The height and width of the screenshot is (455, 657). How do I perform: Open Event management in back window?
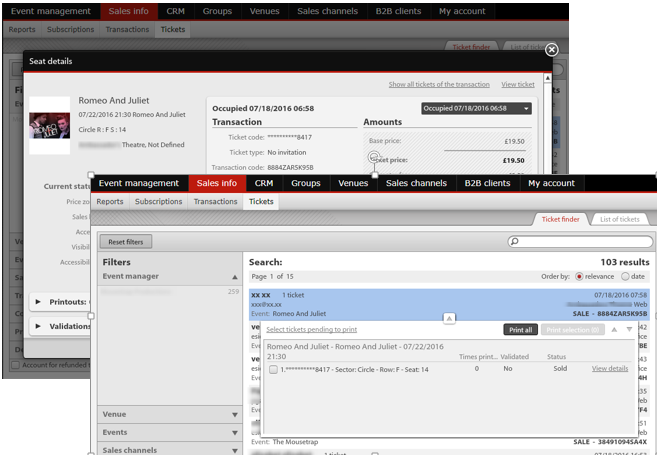[x=51, y=11]
